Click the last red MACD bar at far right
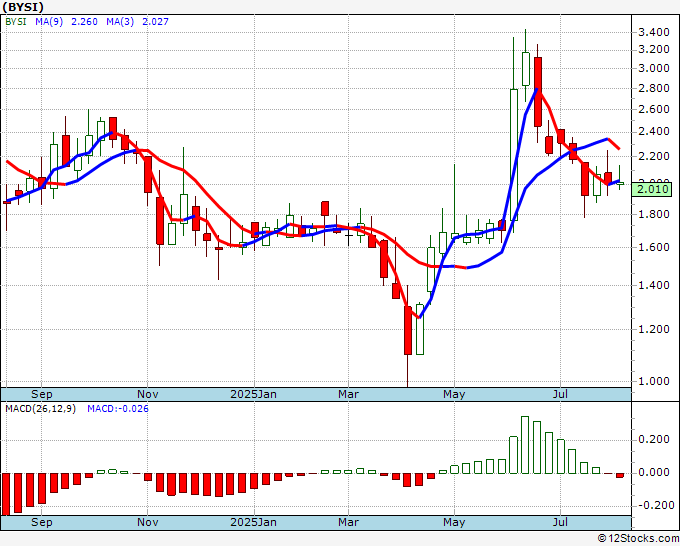This screenshot has width=680, height=546. coord(620,475)
